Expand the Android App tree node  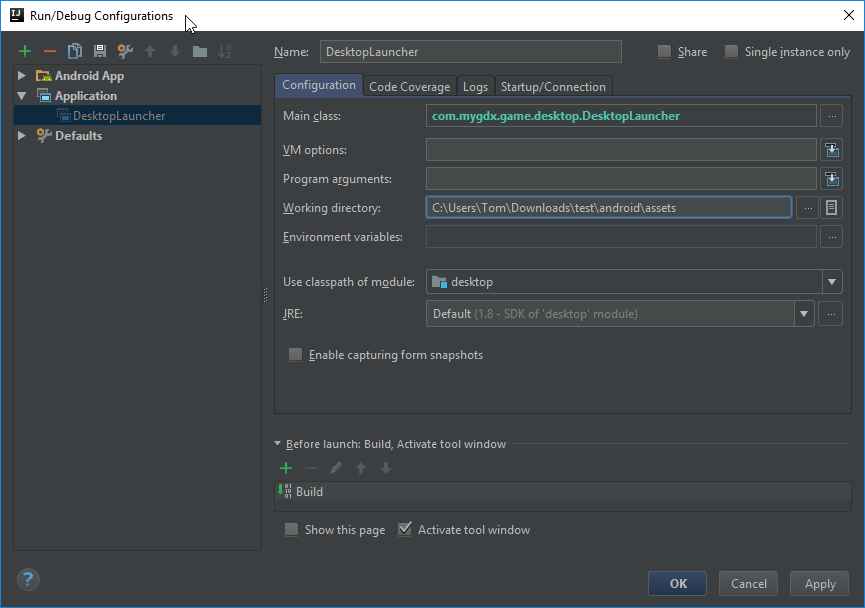point(22,76)
